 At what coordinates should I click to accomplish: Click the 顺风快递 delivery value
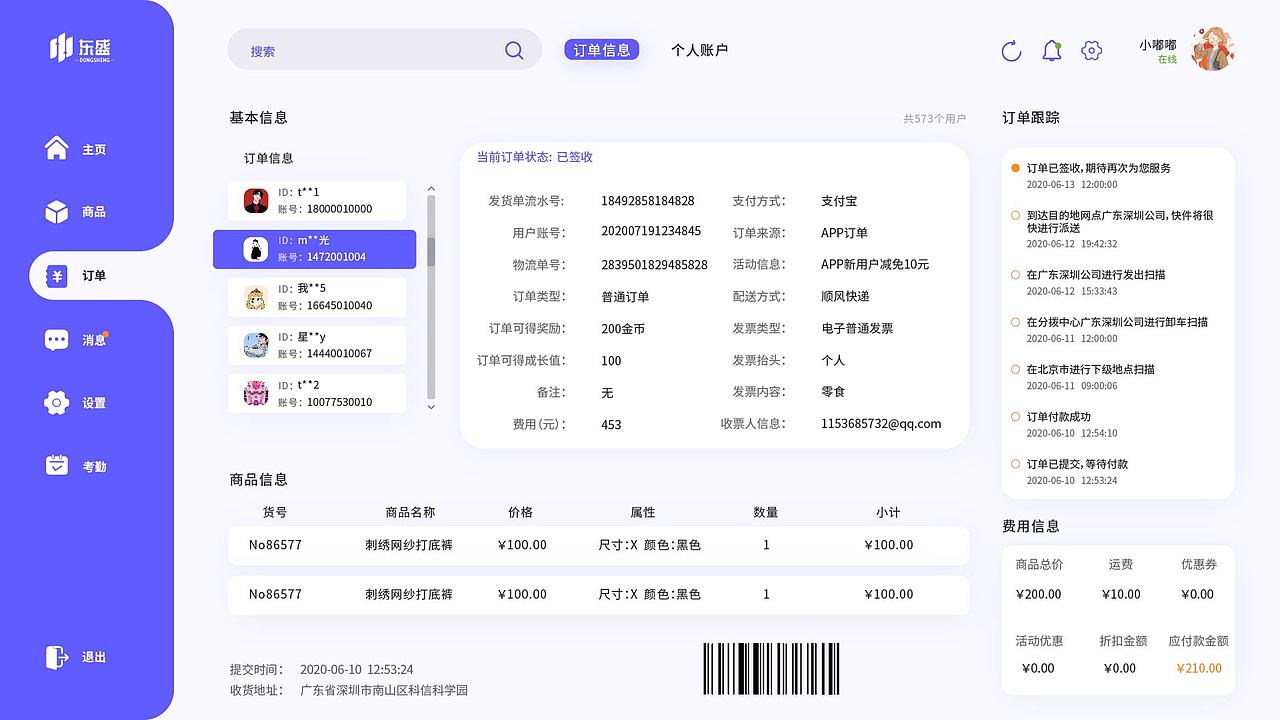pyautogui.click(x=845, y=296)
